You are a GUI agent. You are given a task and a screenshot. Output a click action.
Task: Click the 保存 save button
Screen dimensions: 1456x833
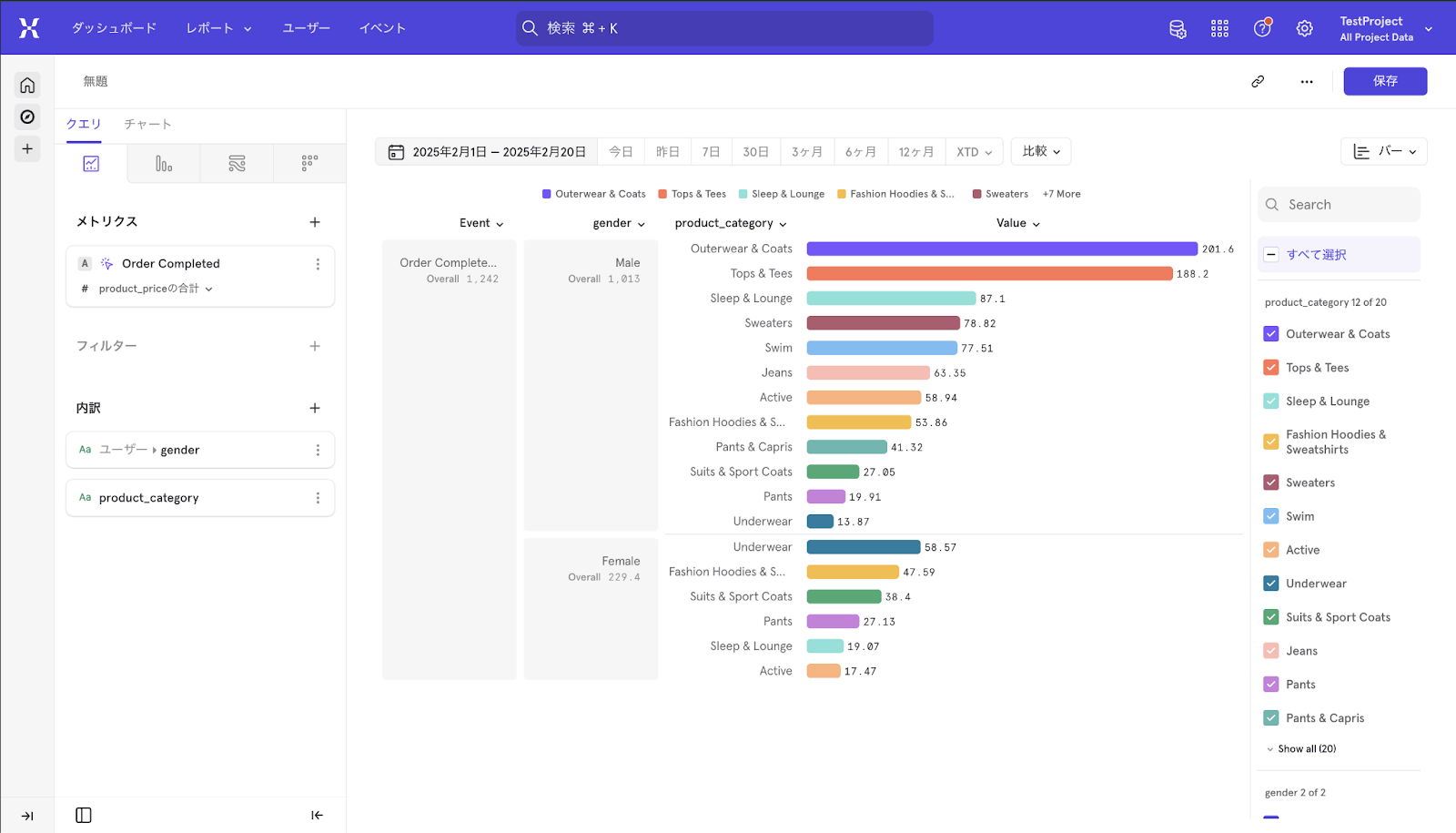click(x=1385, y=81)
